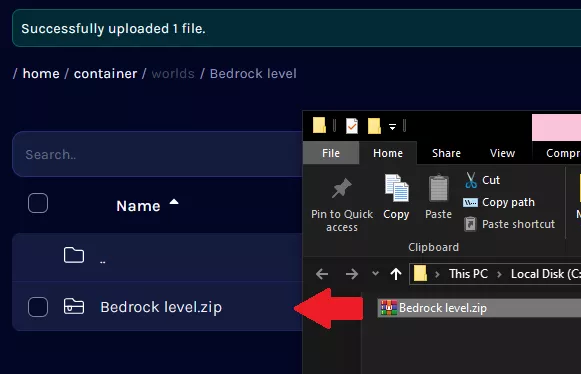The width and height of the screenshot is (581, 374).
Task: Click the Properties checkmark icon in title bar
Action: click(x=352, y=126)
